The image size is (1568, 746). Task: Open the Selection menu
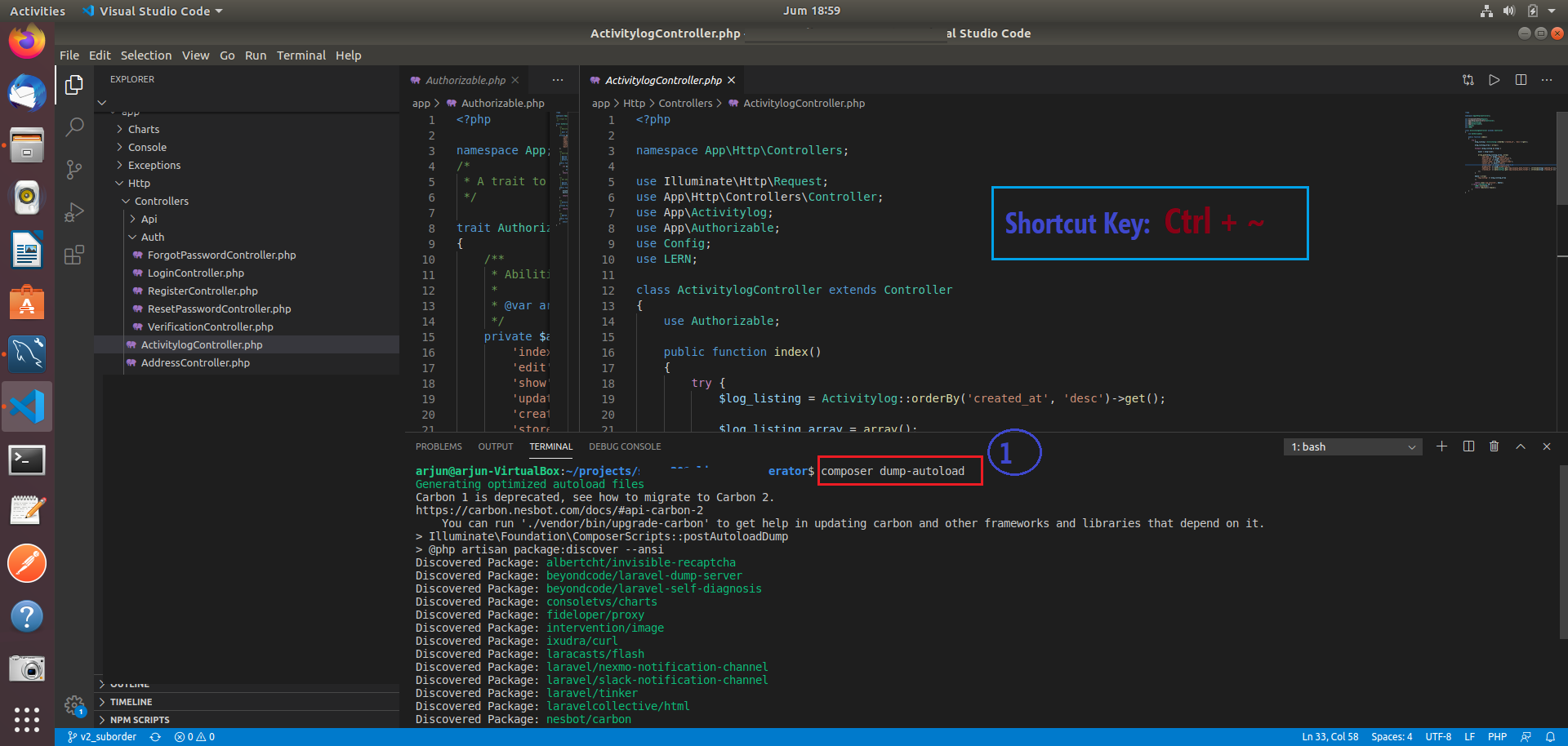pos(146,56)
